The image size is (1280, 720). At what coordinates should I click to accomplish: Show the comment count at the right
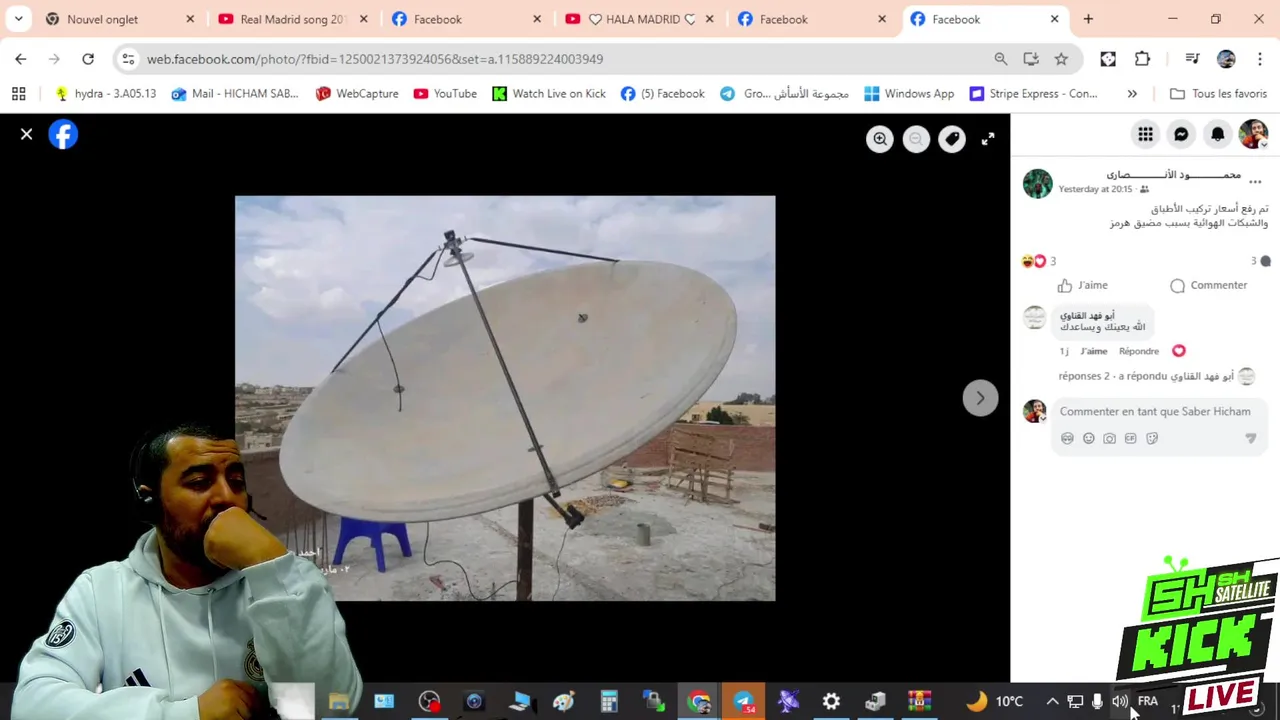click(x=1260, y=261)
